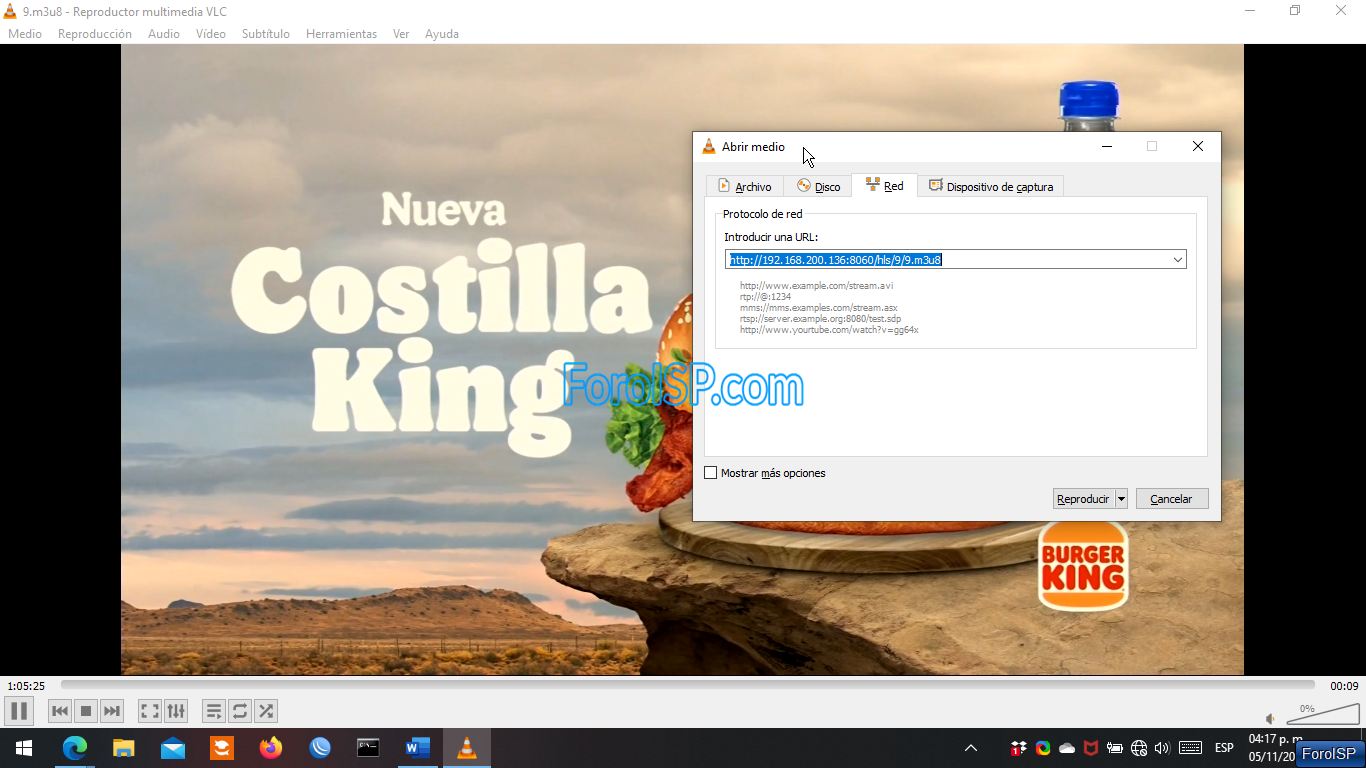This screenshot has width=1366, height=768.
Task: Switch to the Dispositivo de captura tab
Action: (x=991, y=185)
